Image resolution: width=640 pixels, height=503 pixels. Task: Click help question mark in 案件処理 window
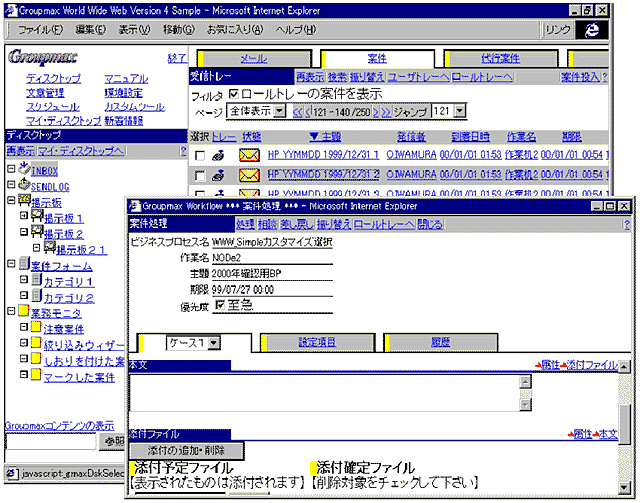tap(627, 224)
